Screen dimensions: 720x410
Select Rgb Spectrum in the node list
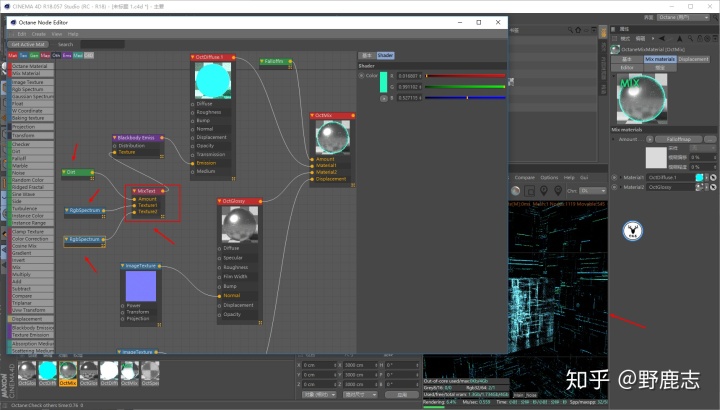(x=31, y=90)
